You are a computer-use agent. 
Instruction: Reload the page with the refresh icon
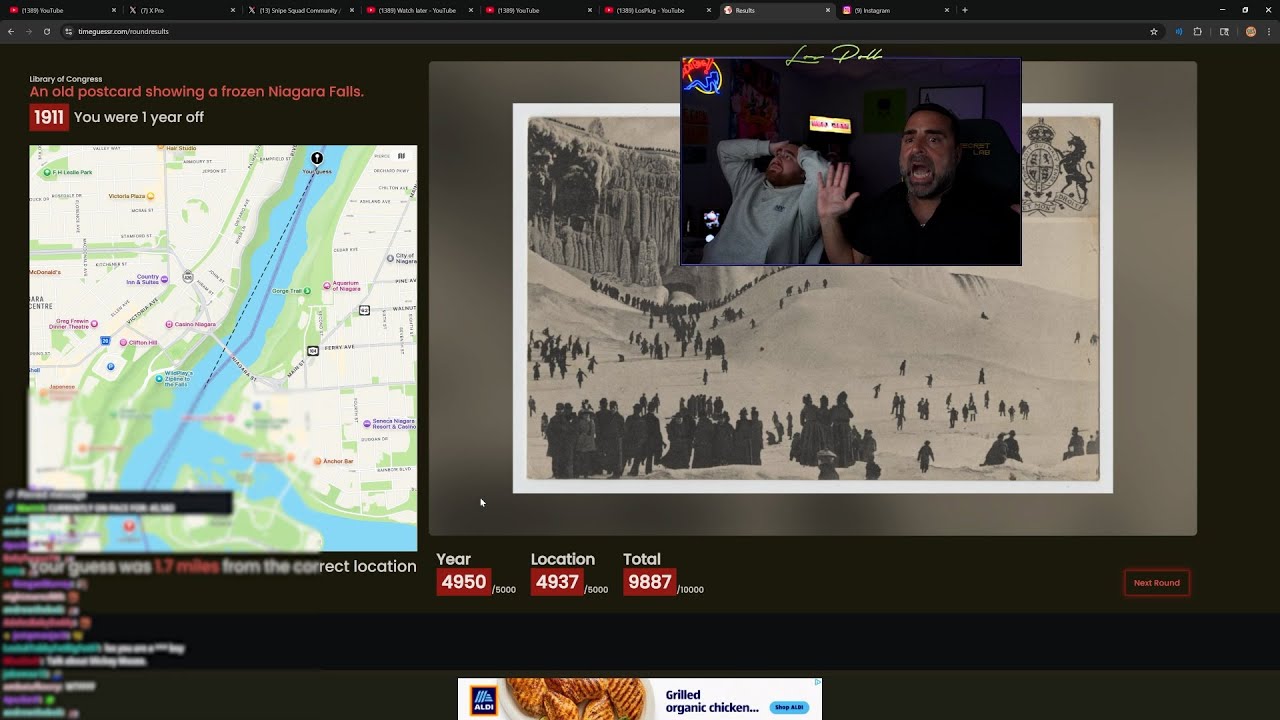coord(46,31)
